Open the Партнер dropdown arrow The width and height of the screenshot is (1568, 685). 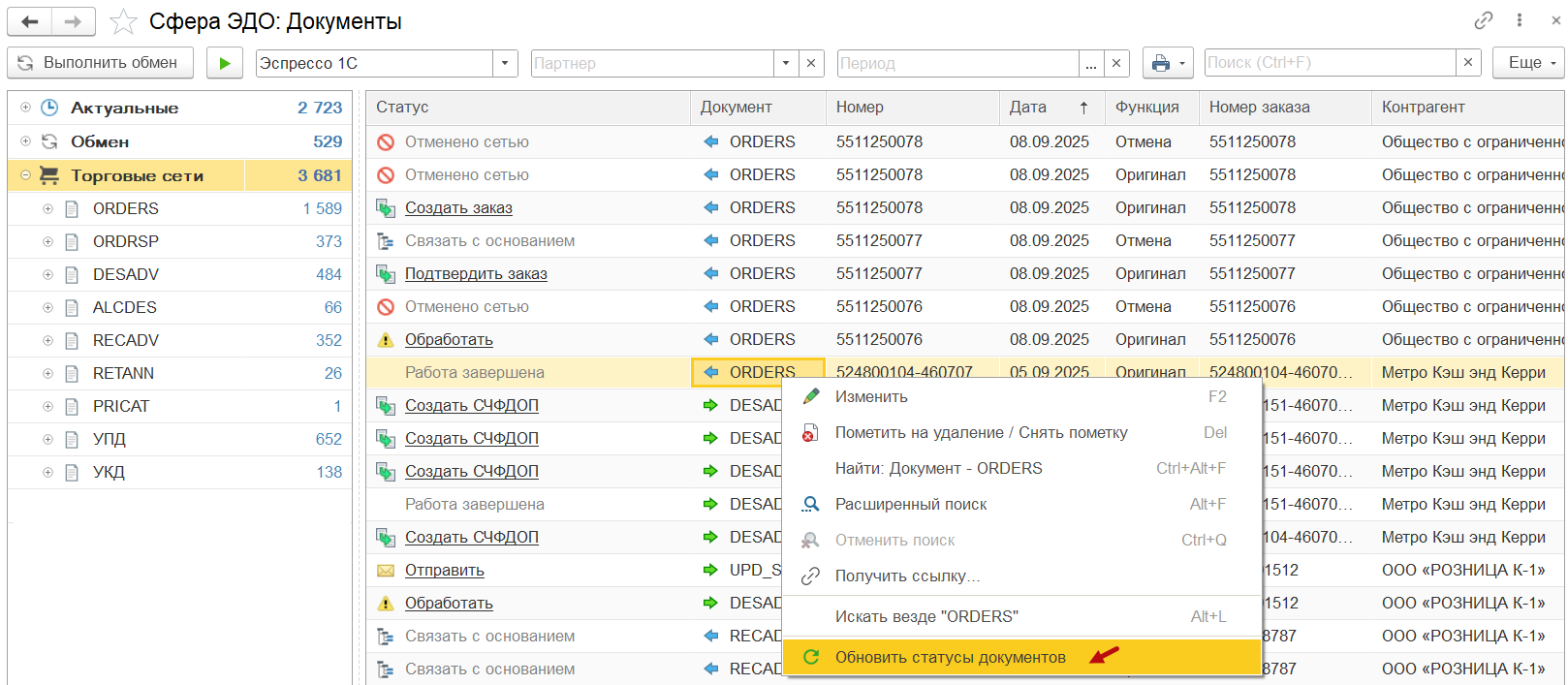click(786, 63)
